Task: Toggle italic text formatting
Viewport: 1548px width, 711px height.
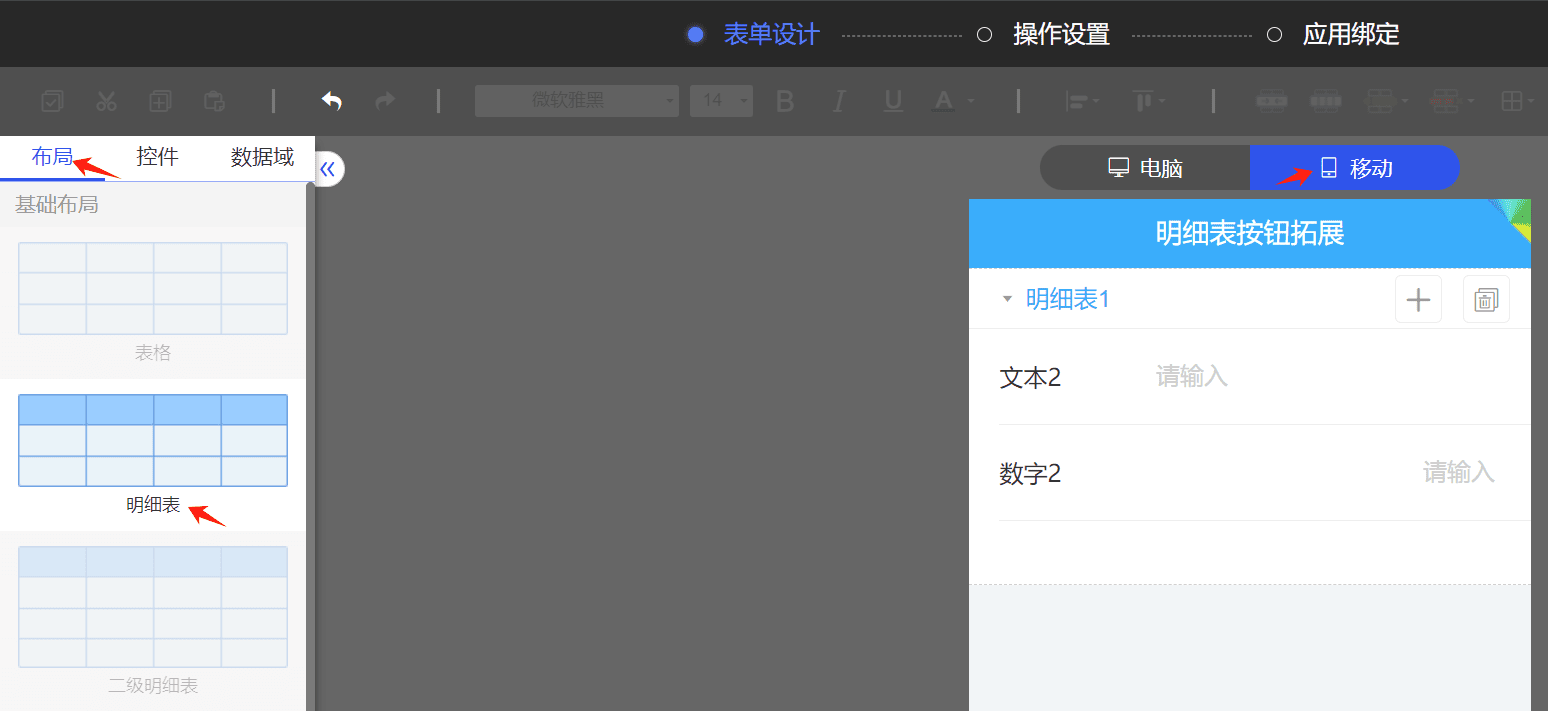Action: pyautogui.click(x=839, y=101)
